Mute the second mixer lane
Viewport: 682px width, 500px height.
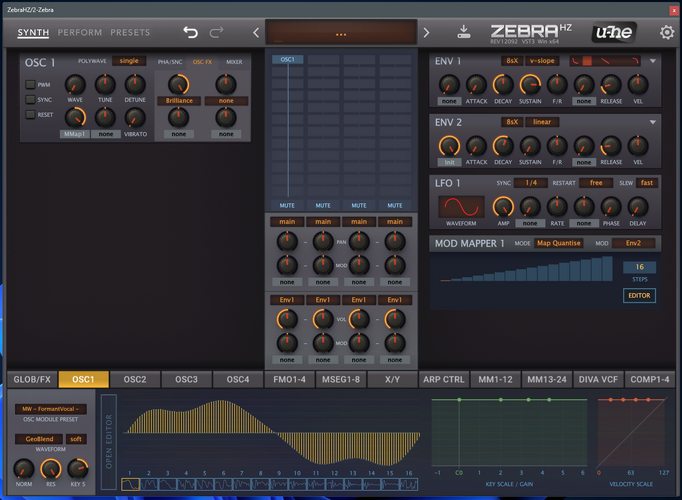[x=323, y=205]
